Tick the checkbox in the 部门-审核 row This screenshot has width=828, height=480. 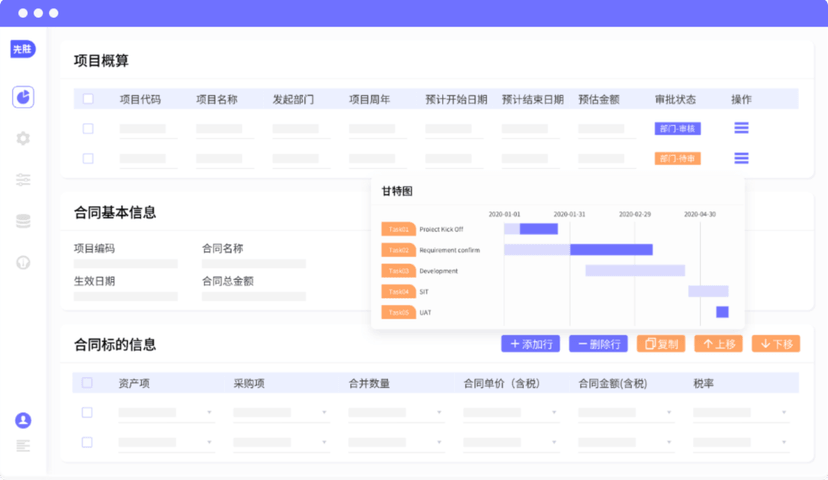pyautogui.click(x=88, y=128)
